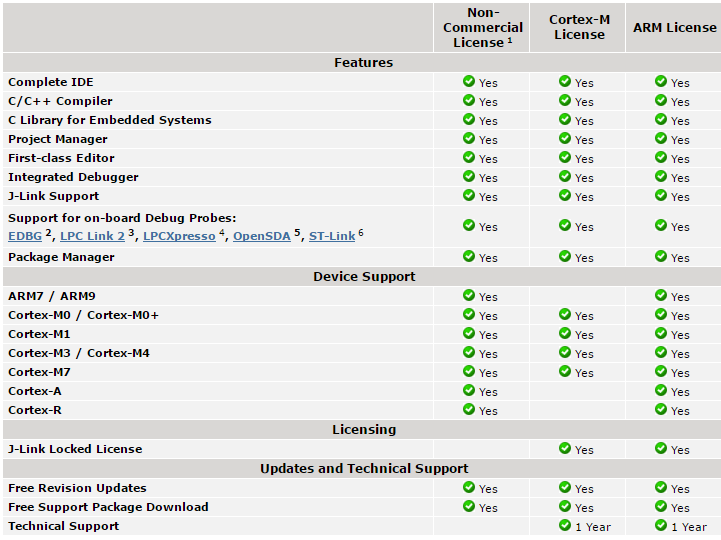This screenshot has width=721, height=540.
Task: Click ARM License check for ARM7 / ARM9
Action: point(661,296)
